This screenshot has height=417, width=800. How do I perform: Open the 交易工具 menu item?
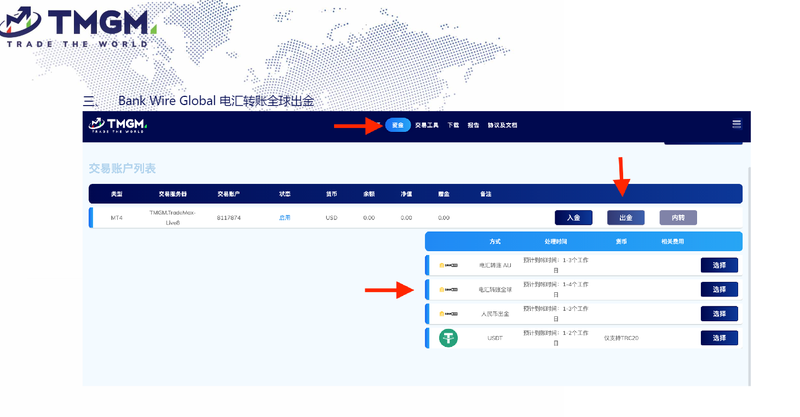tap(427, 125)
